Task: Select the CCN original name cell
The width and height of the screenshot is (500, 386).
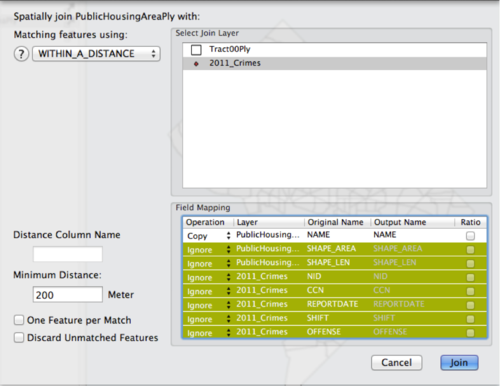Action: coord(337,291)
